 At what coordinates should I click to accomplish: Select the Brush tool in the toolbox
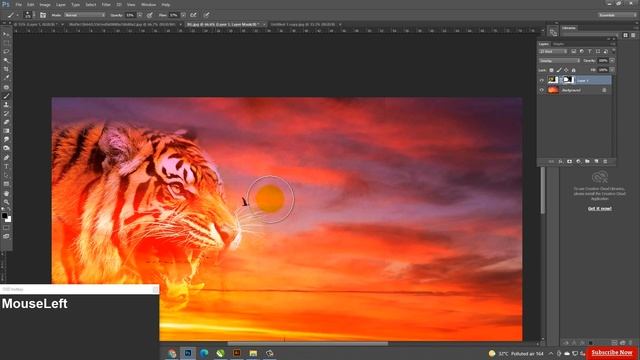click(6, 96)
